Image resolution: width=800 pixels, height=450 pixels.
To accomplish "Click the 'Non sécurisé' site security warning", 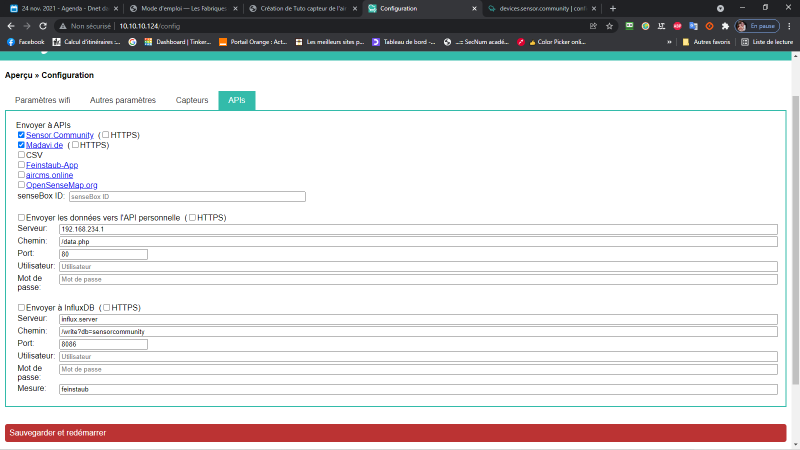I will click(x=85, y=26).
